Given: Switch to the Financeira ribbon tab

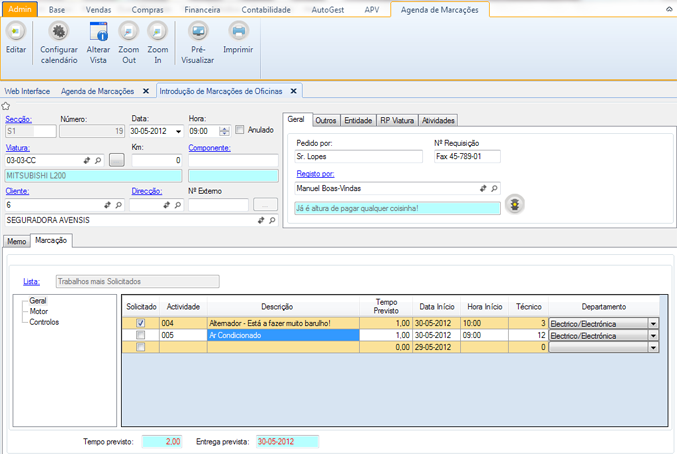Looking at the screenshot, I should [x=202, y=8].
